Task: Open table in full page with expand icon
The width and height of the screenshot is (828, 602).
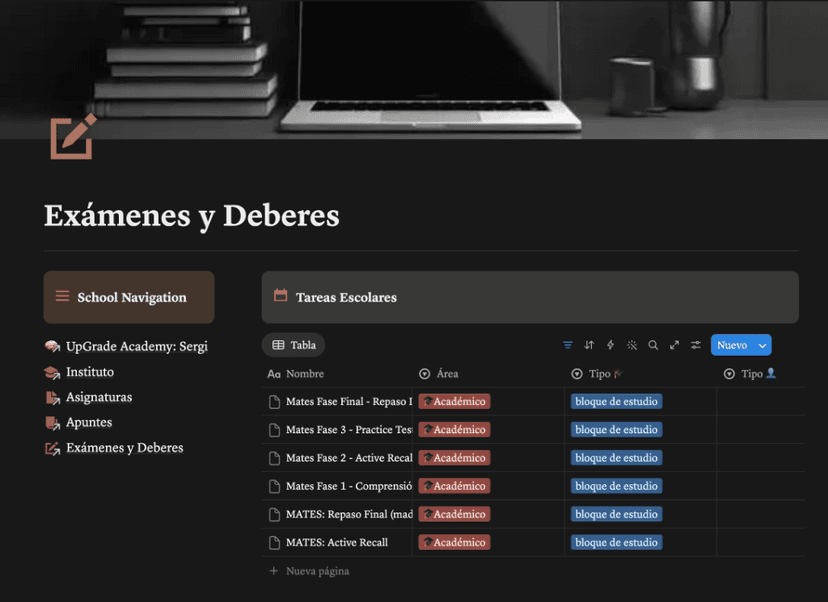Action: point(674,345)
